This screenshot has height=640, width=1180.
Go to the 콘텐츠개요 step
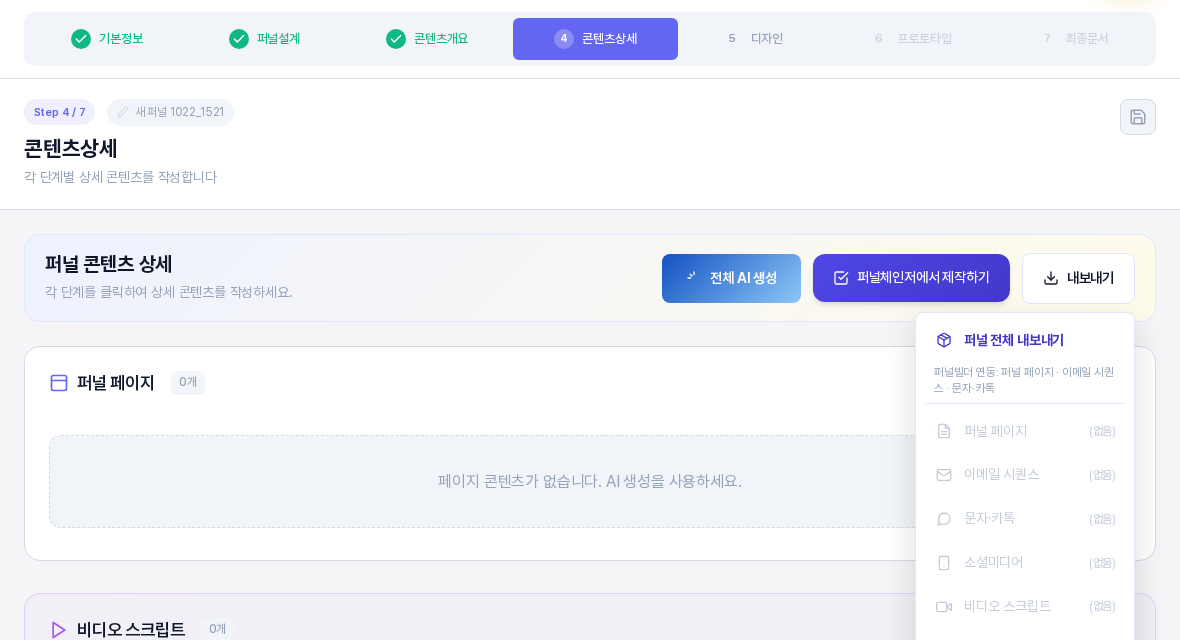(427, 38)
